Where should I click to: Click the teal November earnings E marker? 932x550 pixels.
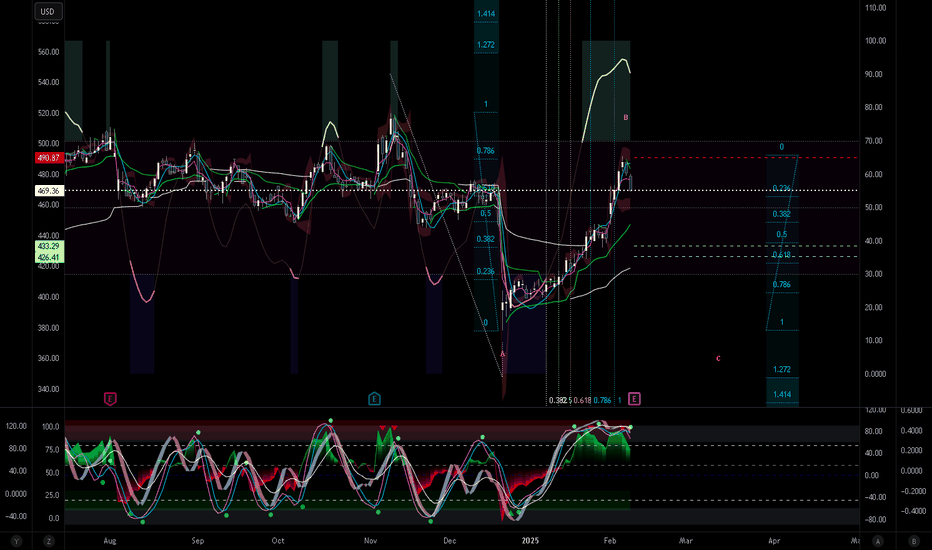coord(374,399)
